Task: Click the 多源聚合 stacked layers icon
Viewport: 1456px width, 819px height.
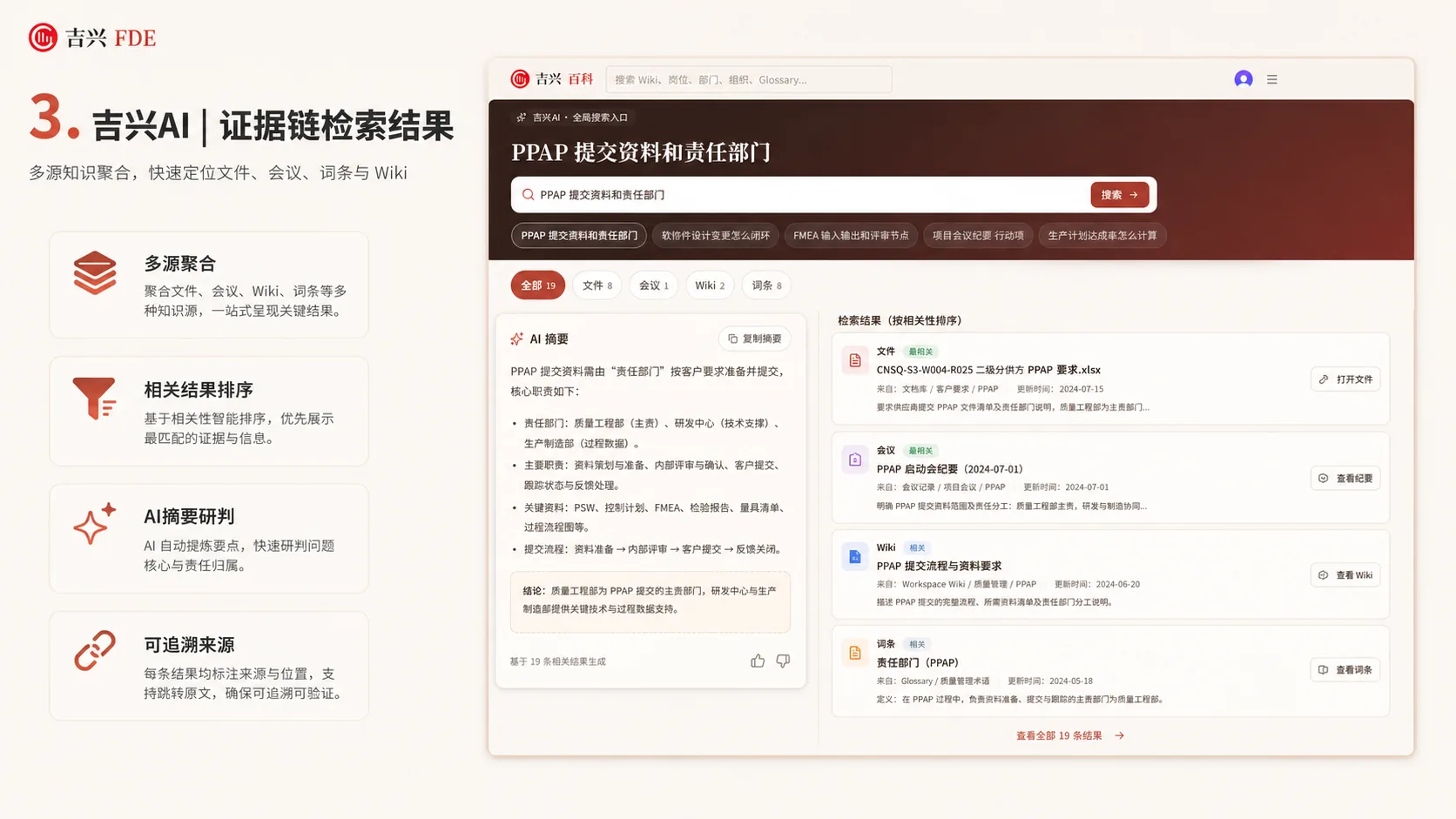Action: pos(95,272)
